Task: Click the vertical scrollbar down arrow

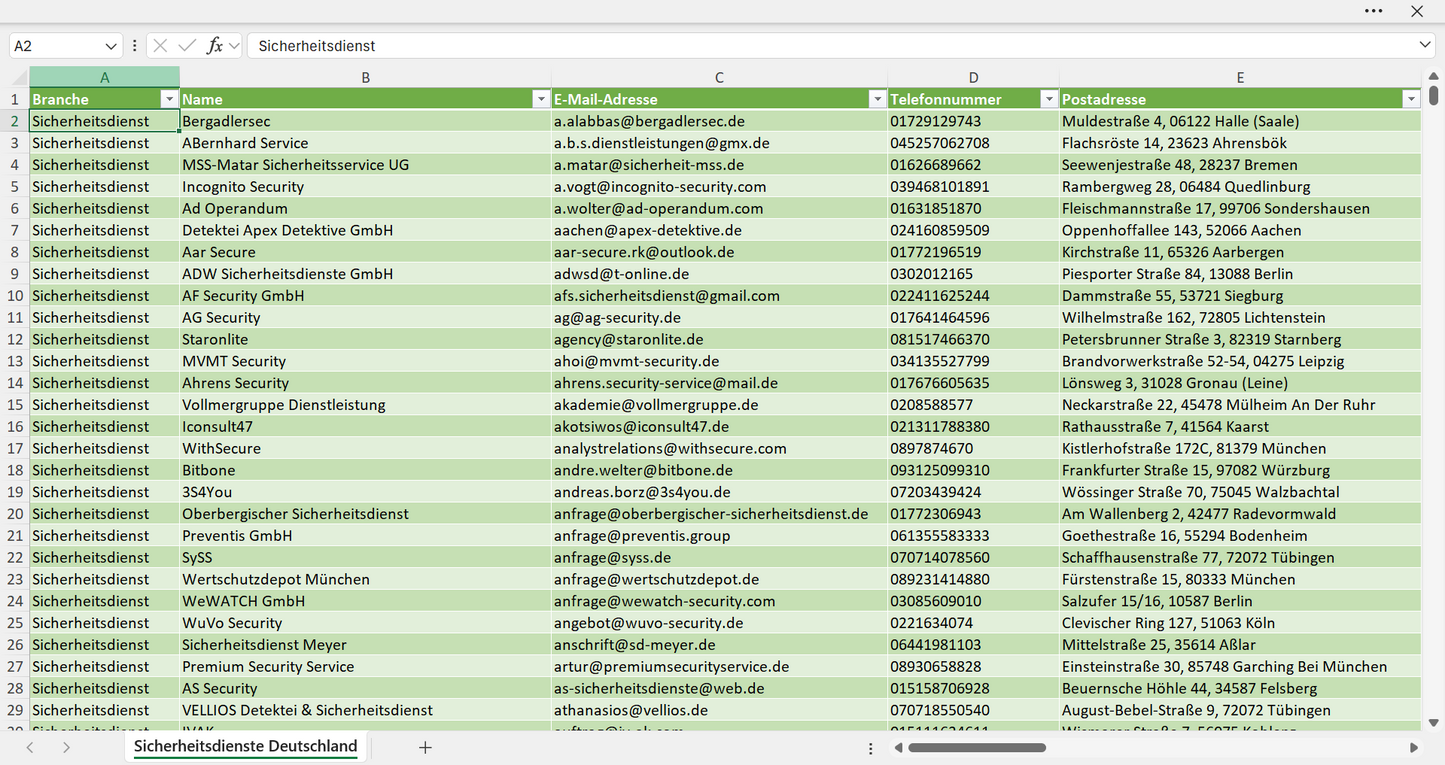Action: click(x=1434, y=723)
